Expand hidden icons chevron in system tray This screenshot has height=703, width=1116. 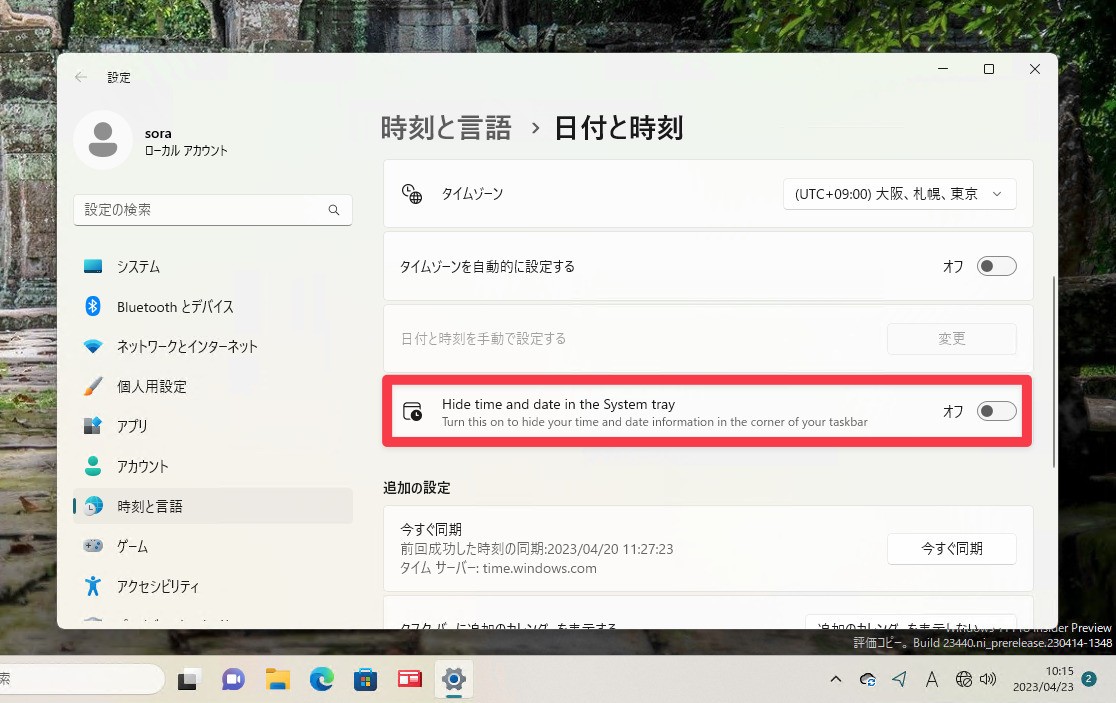coord(835,679)
